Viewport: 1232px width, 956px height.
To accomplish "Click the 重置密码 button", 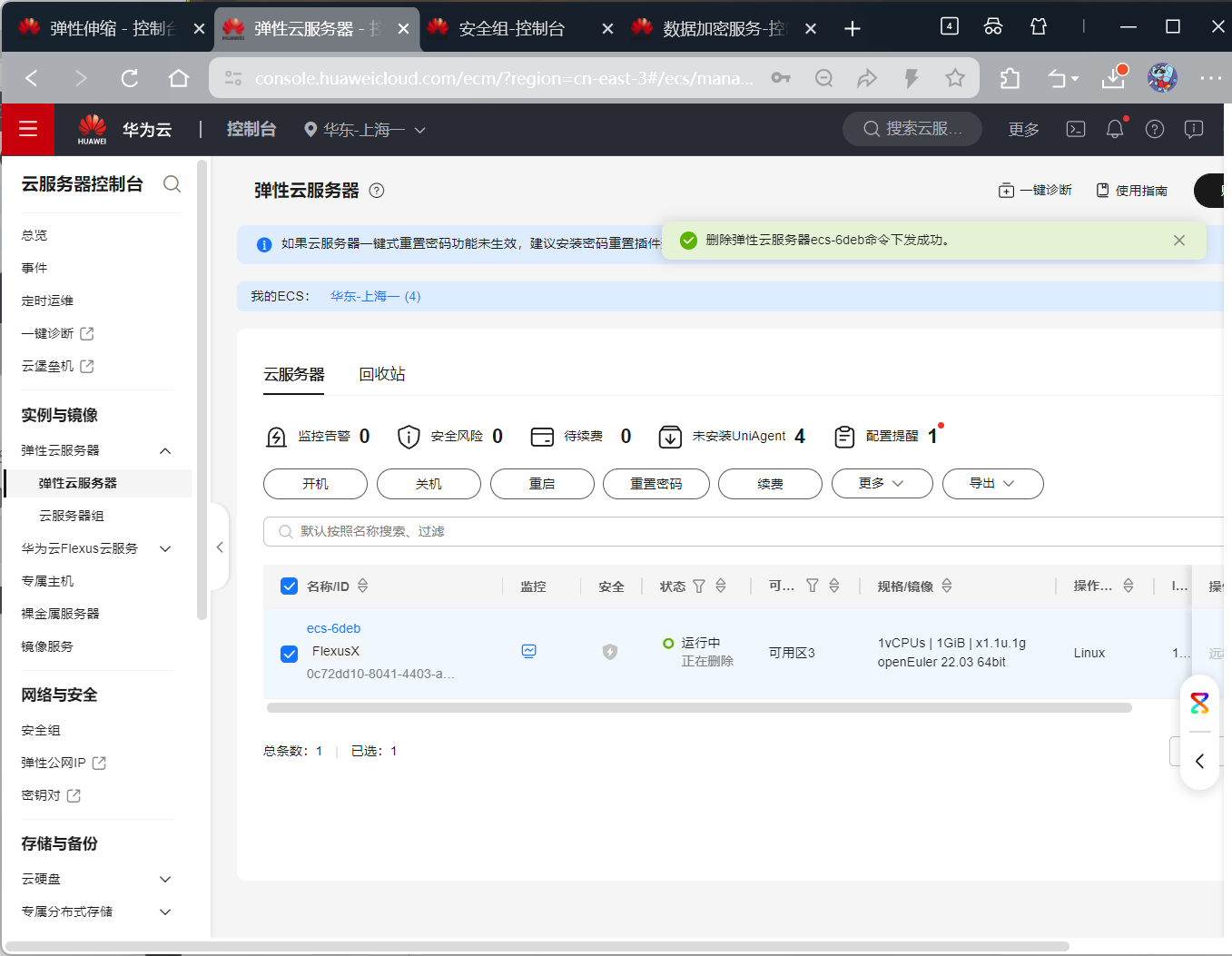I will coord(655,484).
